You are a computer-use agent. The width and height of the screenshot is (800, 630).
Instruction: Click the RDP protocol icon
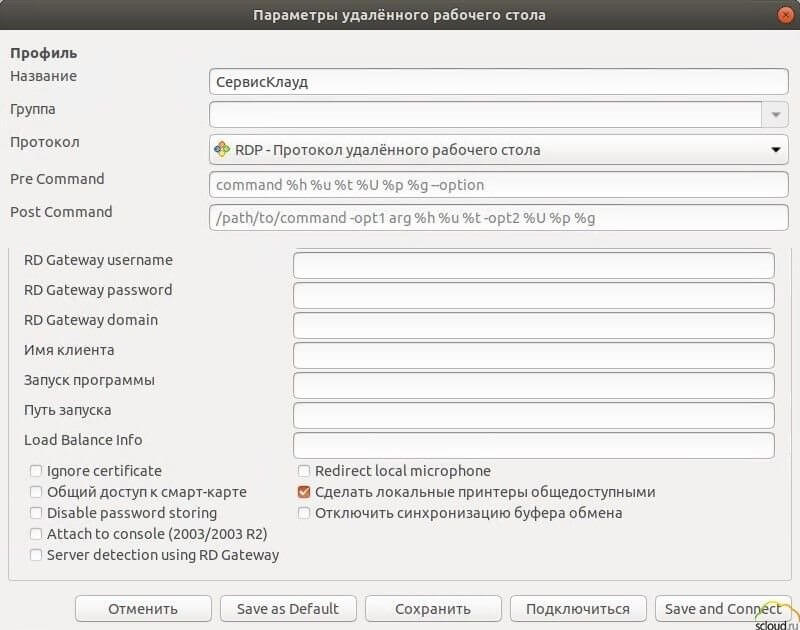pyautogui.click(x=222, y=150)
